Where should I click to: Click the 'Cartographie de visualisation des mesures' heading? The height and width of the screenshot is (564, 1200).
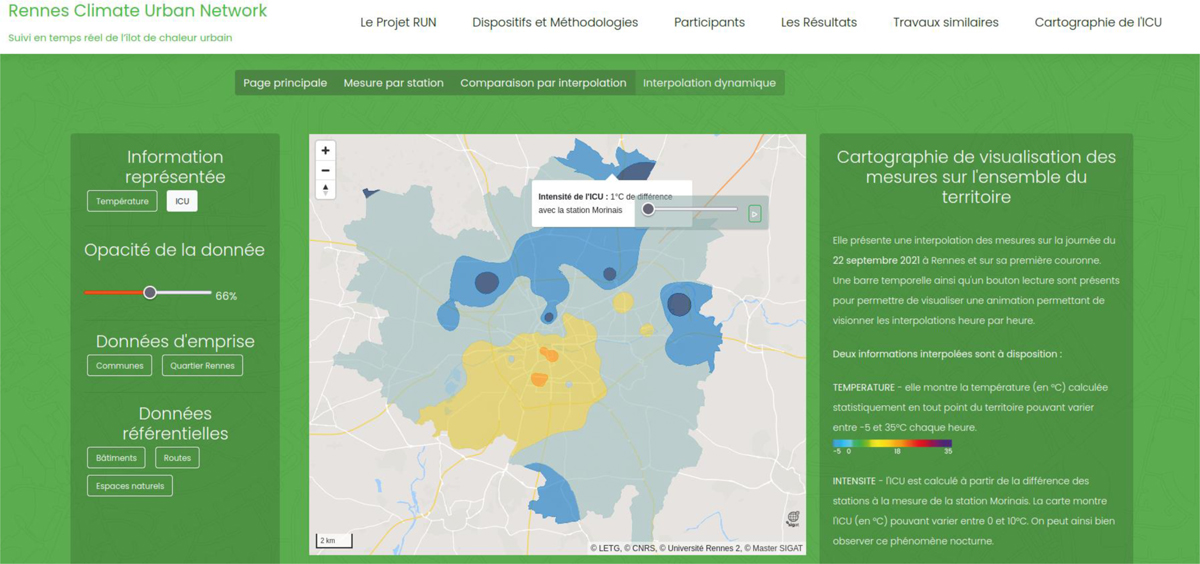[x=976, y=177]
